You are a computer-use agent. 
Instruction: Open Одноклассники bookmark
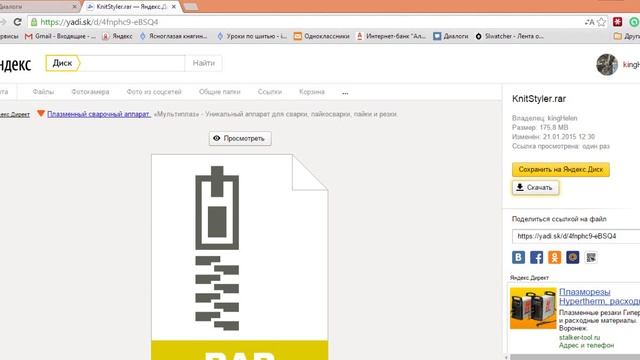(322, 36)
